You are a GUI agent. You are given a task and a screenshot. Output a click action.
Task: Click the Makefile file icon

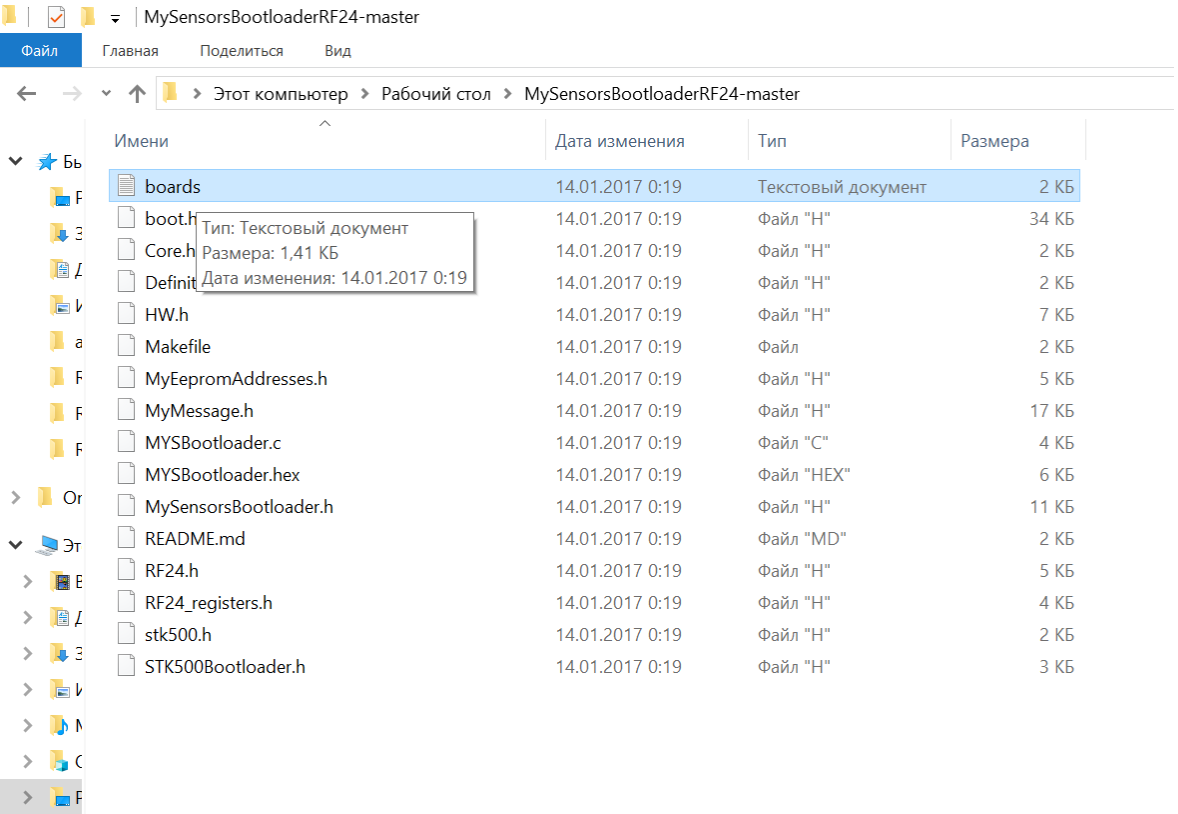pyautogui.click(x=126, y=346)
